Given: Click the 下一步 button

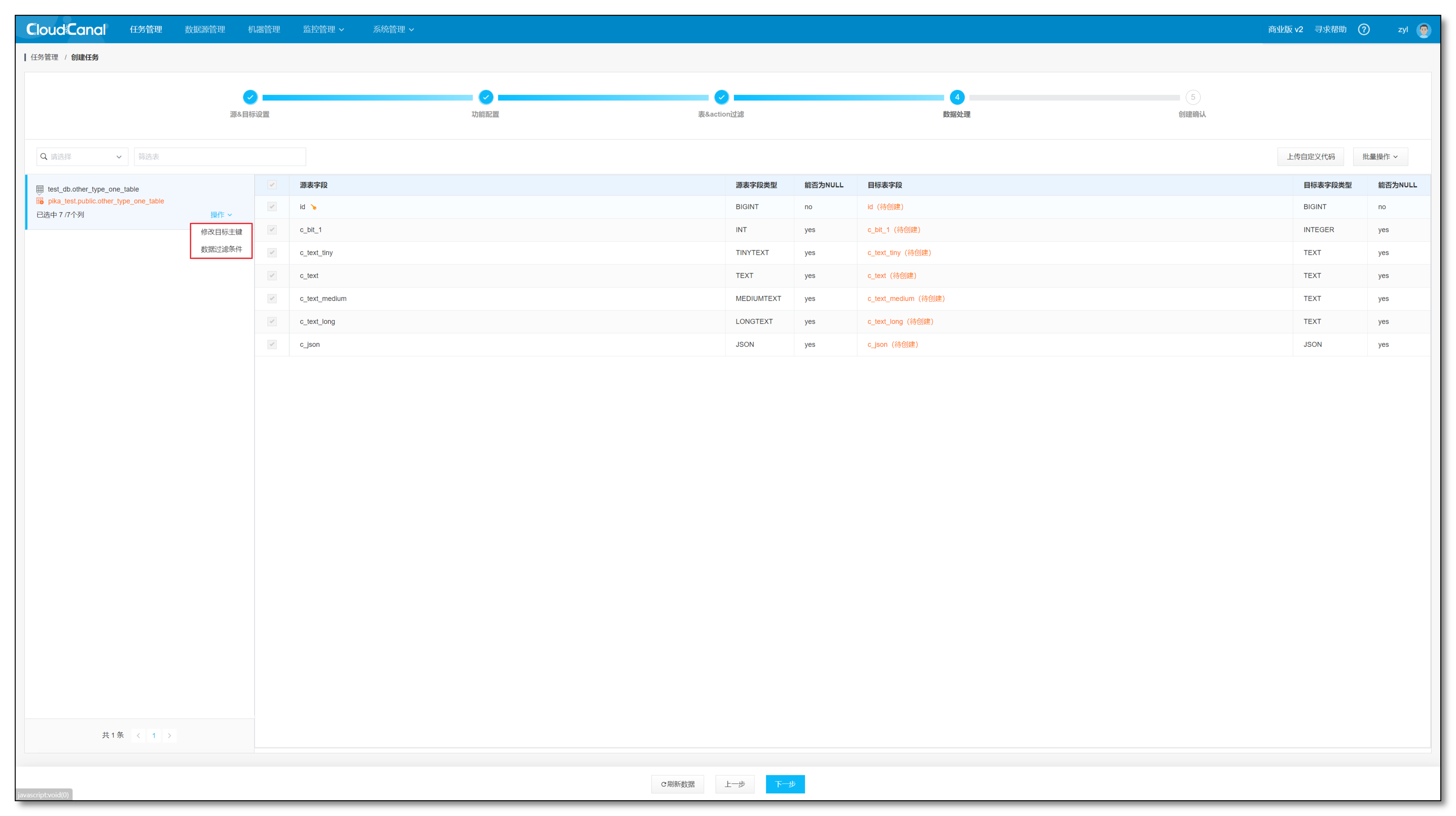Looking at the screenshot, I should click(x=785, y=784).
